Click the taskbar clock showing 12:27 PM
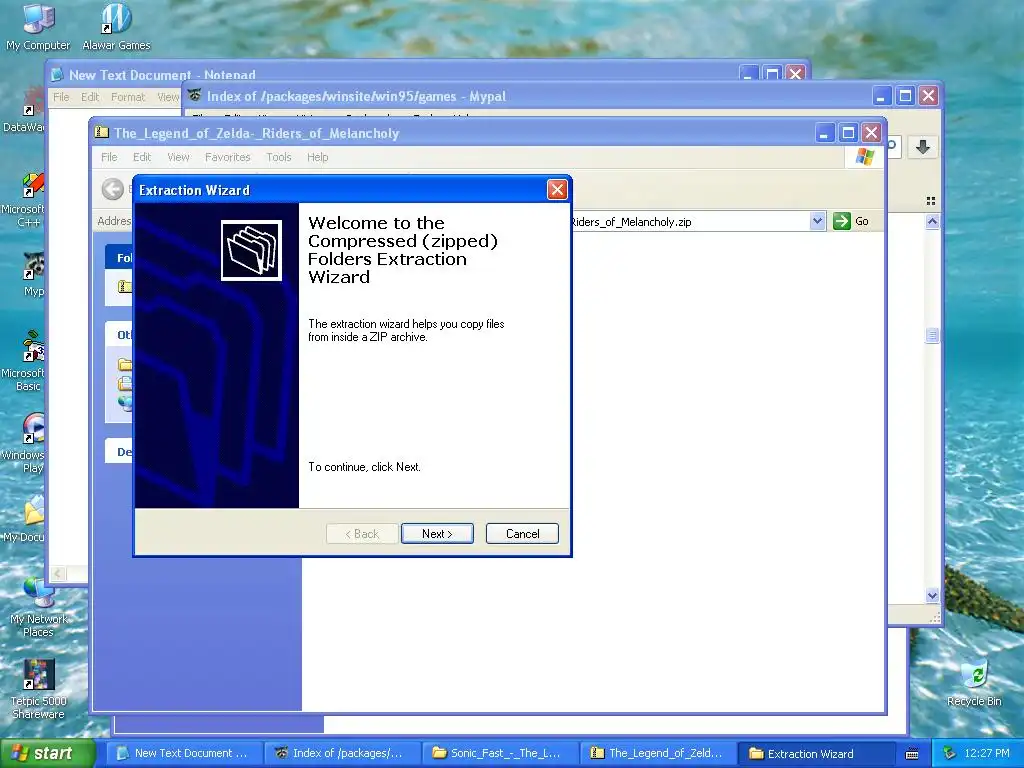 click(987, 753)
